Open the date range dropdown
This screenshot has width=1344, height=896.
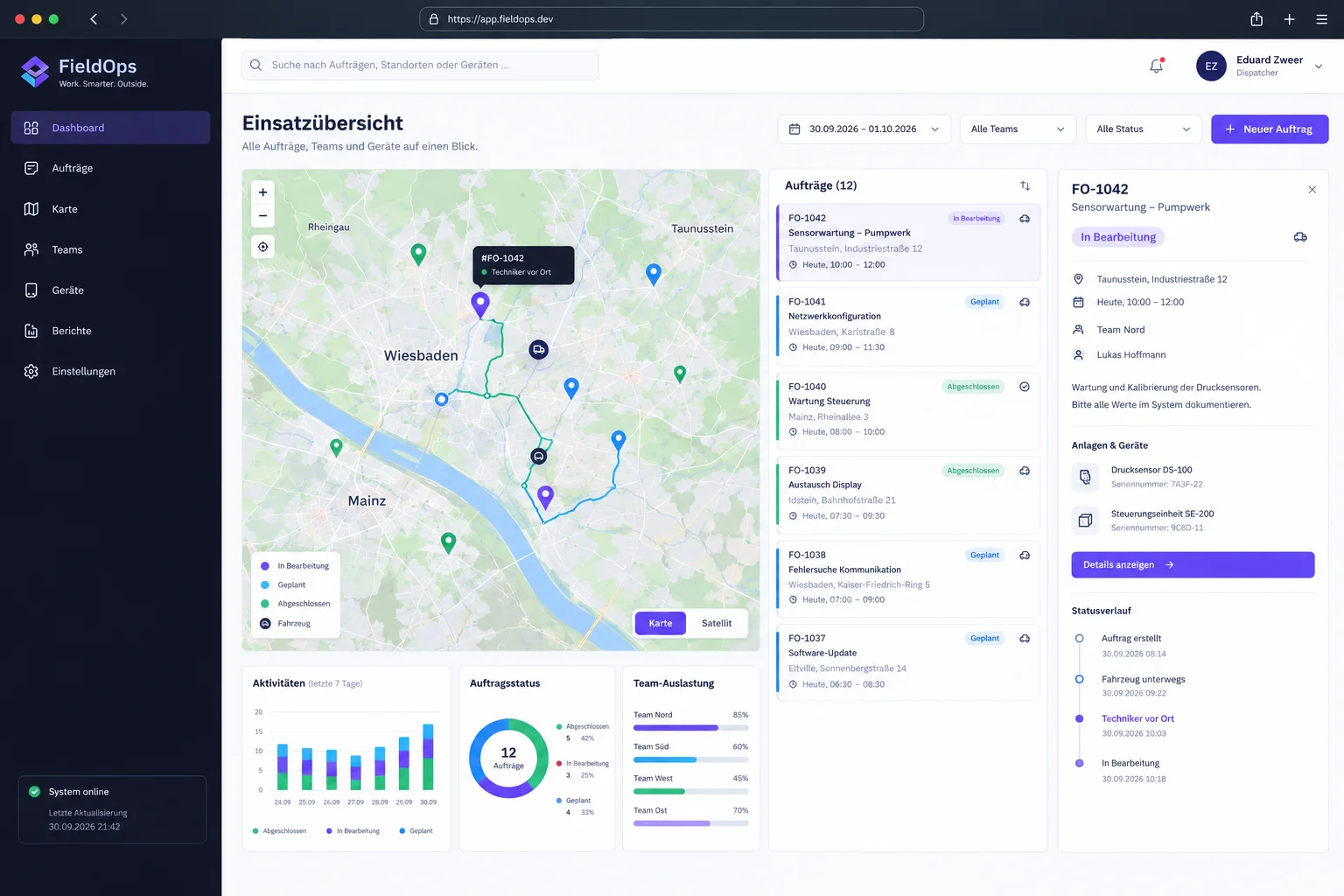pos(864,129)
